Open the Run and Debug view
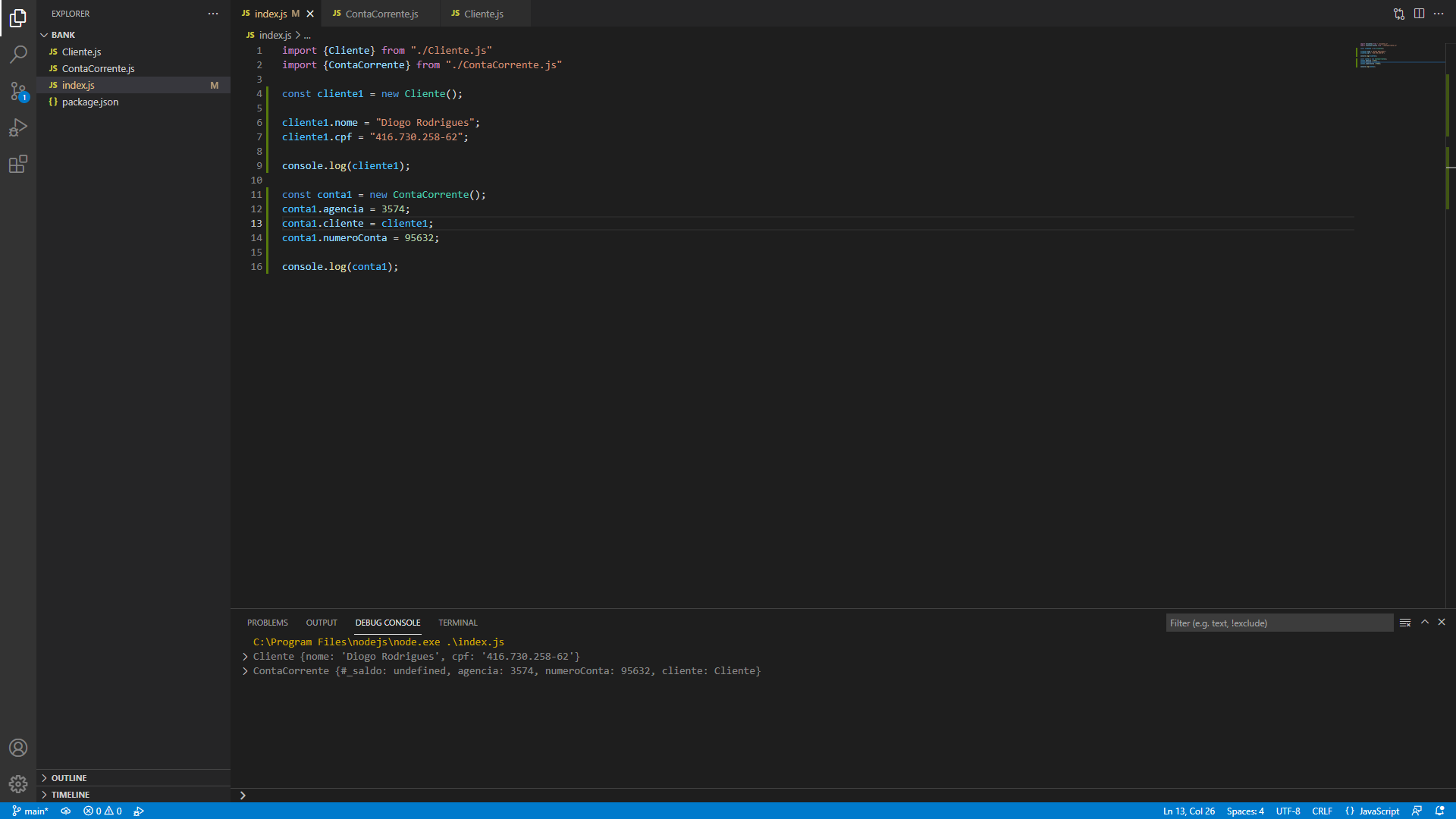Image resolution: width=1456 pixels, height=819 pixels. 18,127
